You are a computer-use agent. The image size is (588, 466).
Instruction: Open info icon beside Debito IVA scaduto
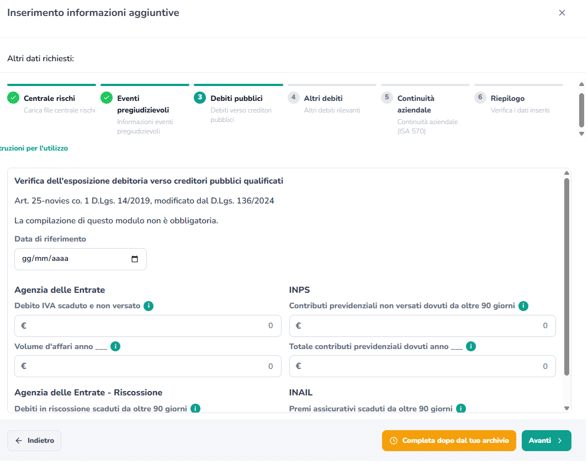click(148, 306)
